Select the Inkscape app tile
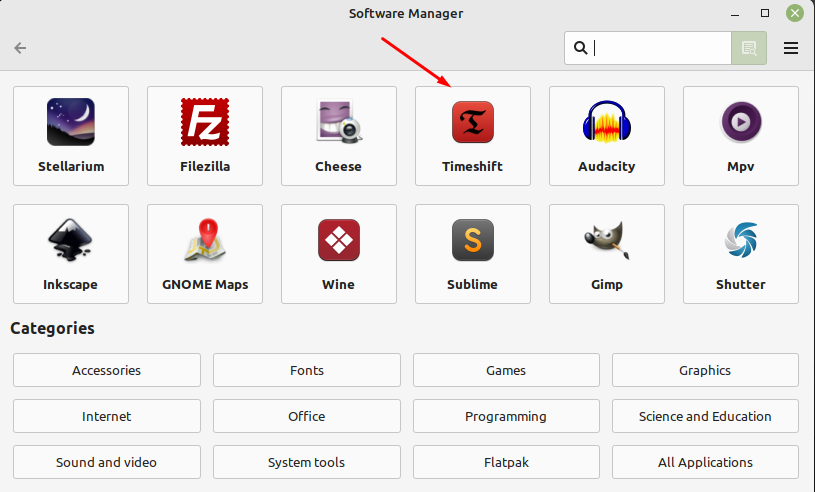 coord(71,254)
